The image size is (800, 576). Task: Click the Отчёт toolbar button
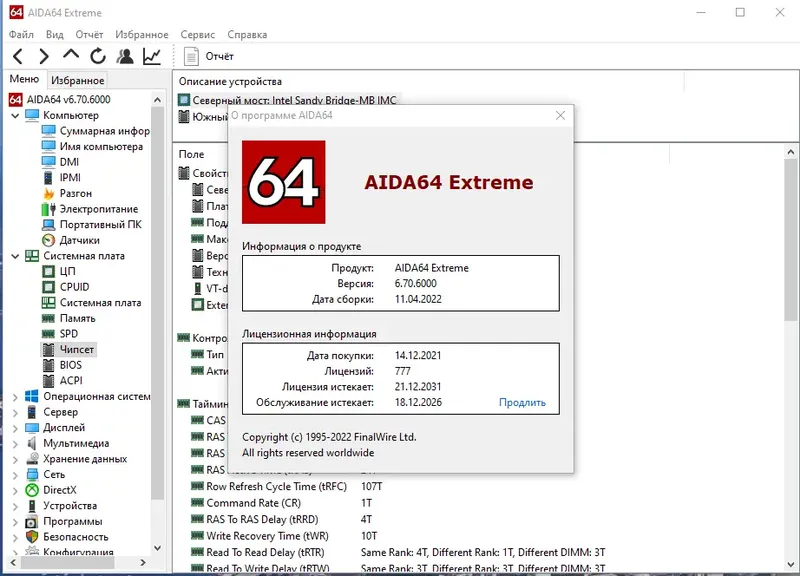[x=207, y=57]
